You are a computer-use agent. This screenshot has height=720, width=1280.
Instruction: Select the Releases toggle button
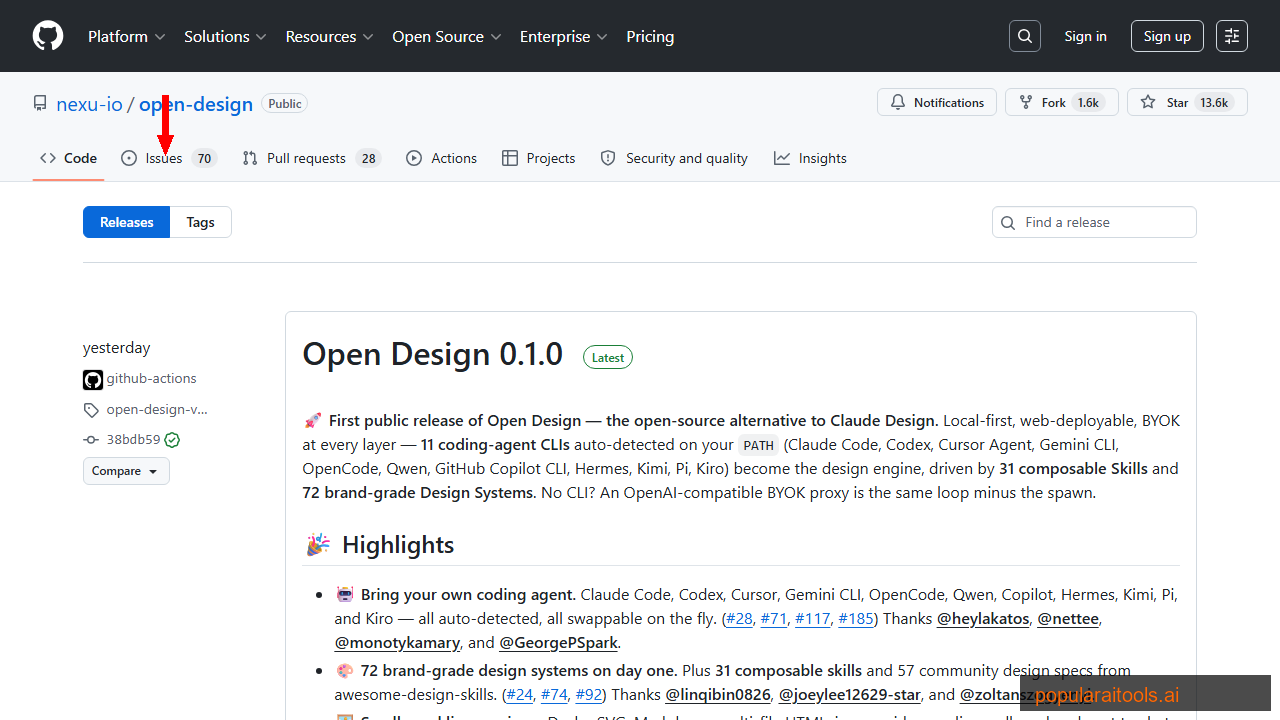pos(127,222)
